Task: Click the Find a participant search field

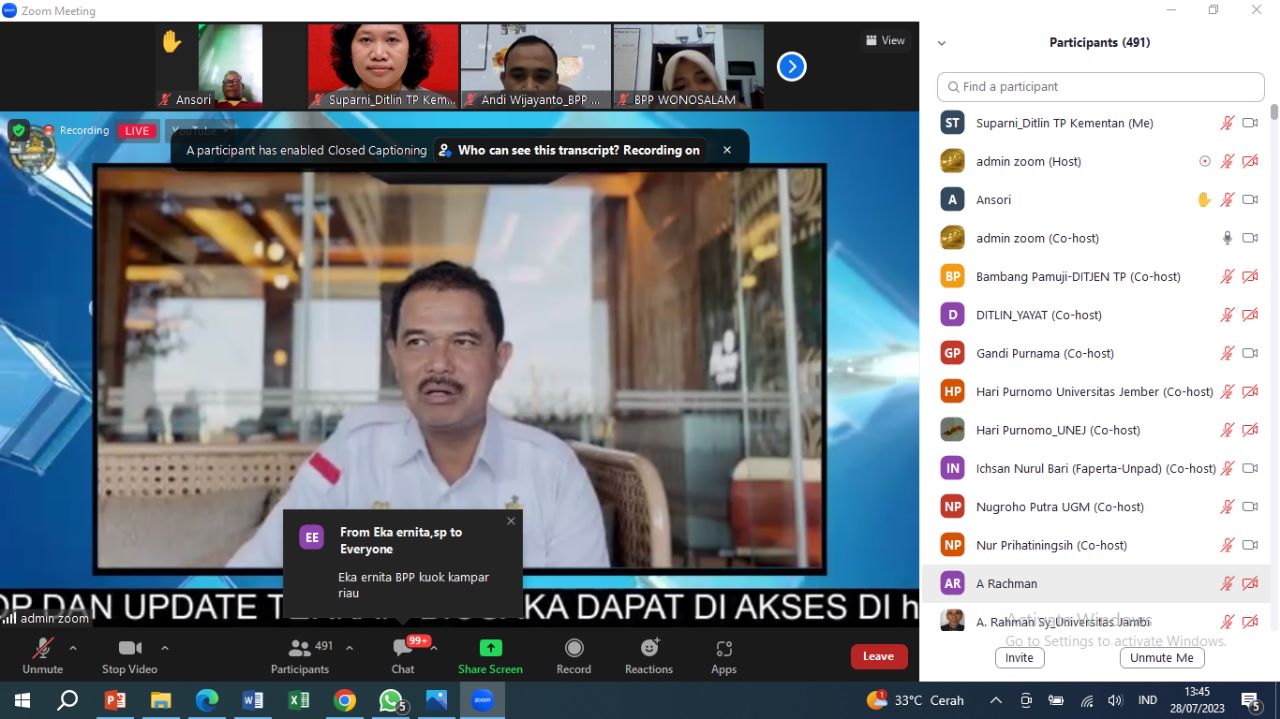Action: (1100, 87)
